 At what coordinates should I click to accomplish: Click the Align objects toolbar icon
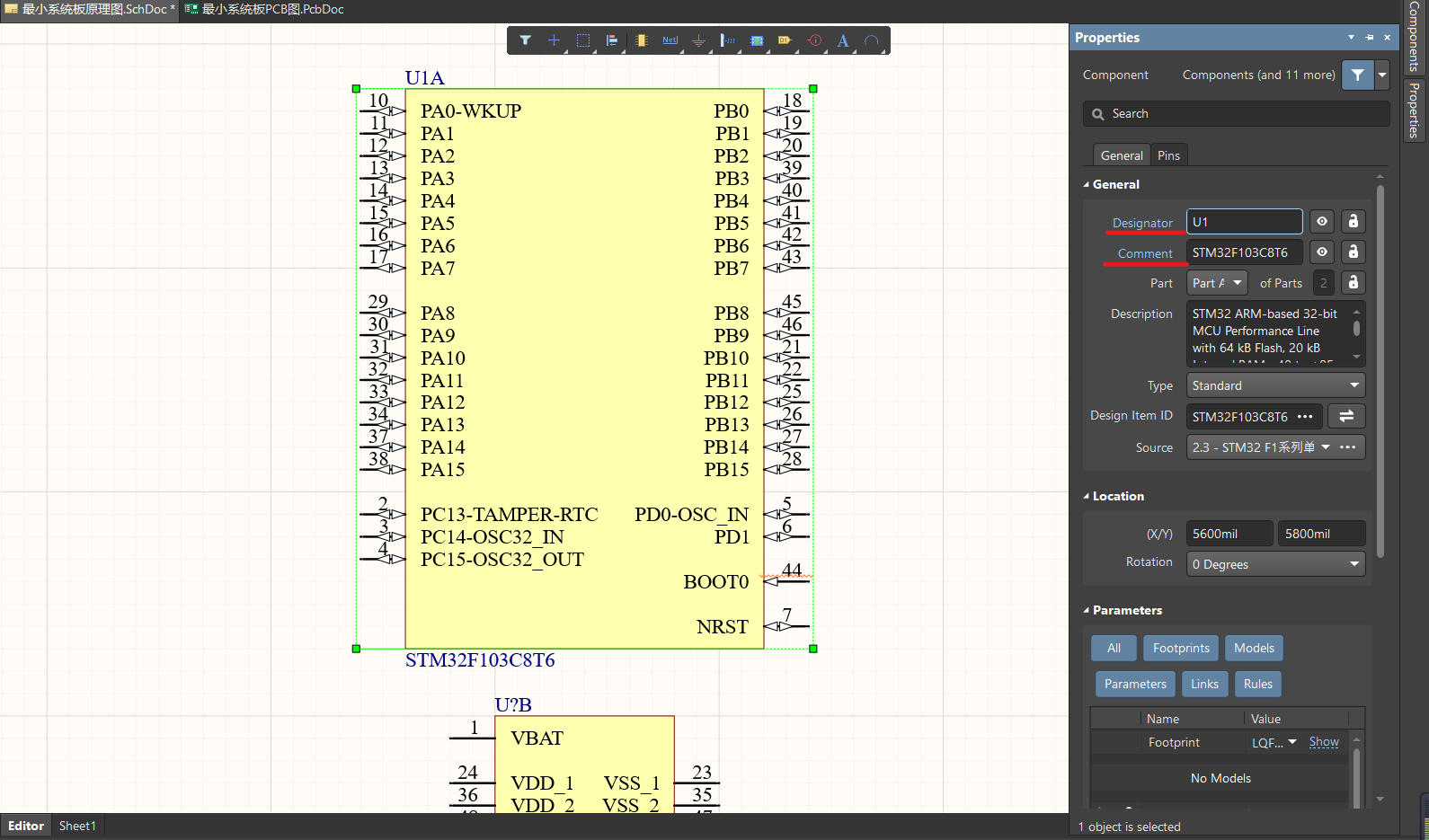(x=612, y=40)
